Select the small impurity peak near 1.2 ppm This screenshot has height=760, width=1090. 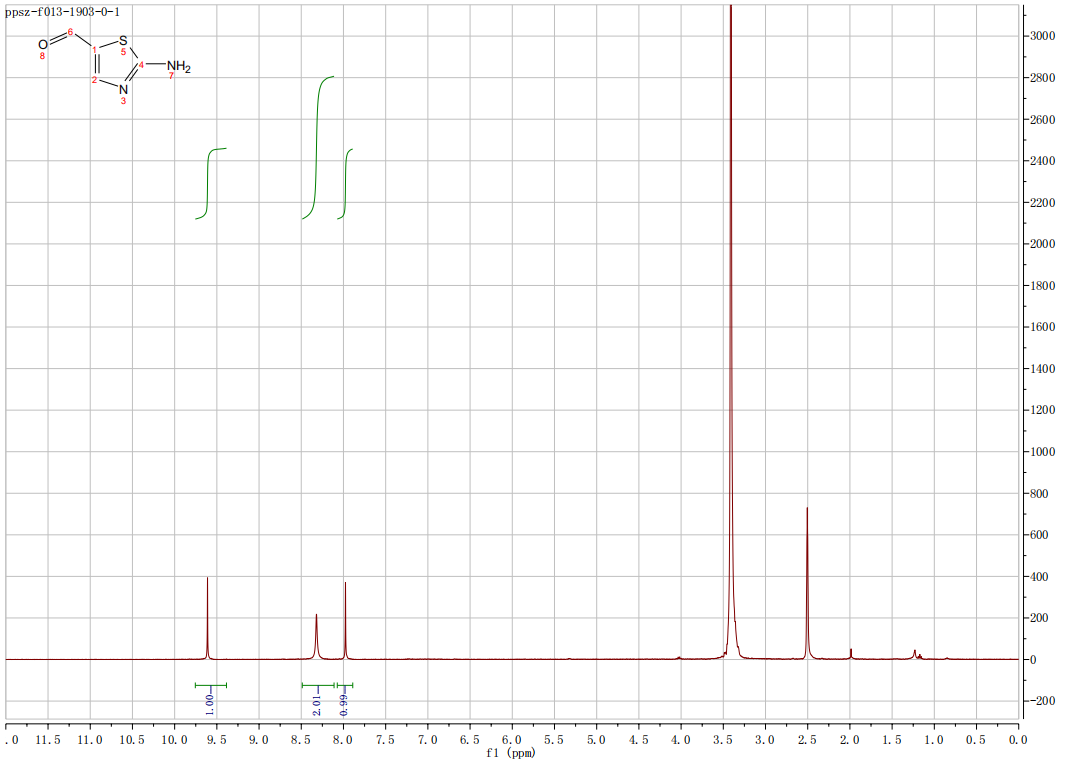click(914, 653)
